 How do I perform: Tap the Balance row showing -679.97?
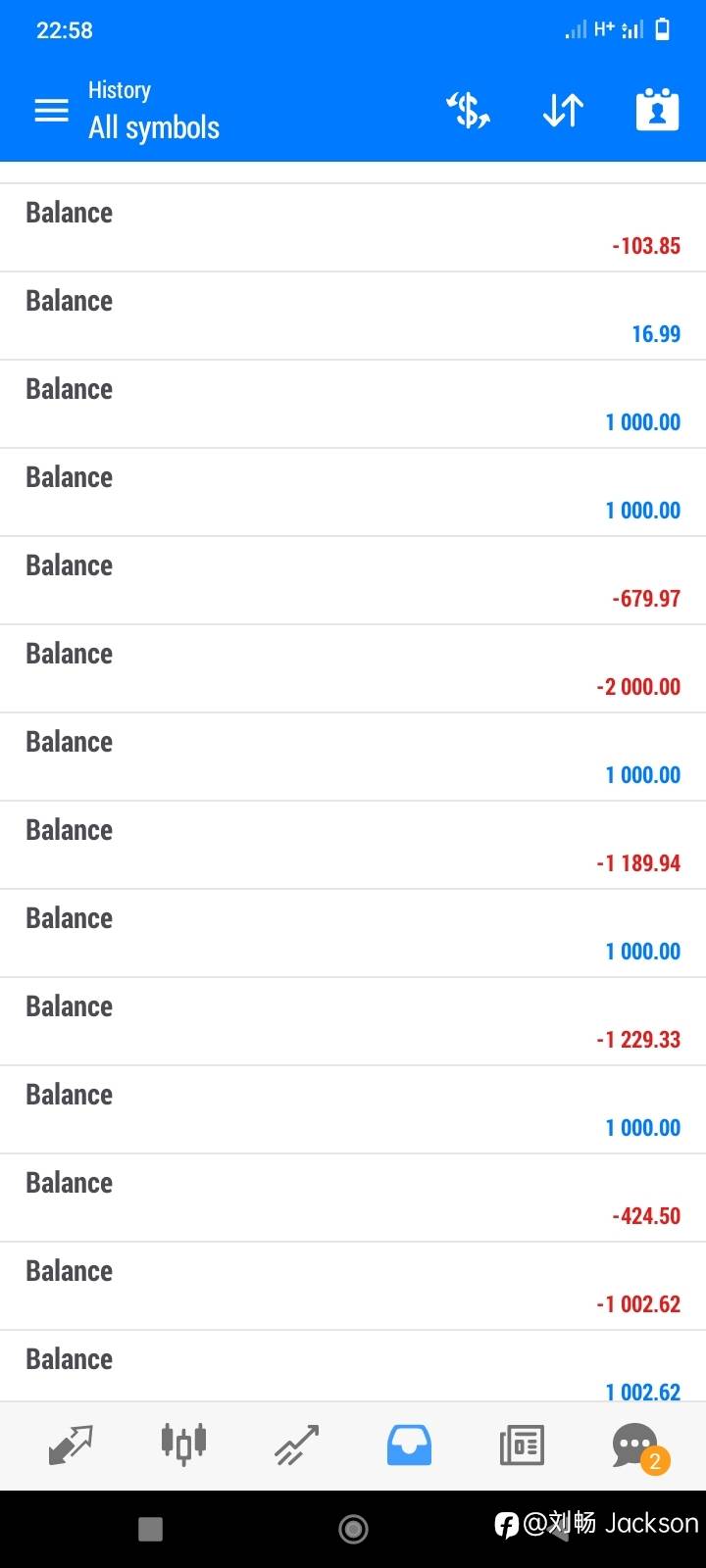[353, 581]
